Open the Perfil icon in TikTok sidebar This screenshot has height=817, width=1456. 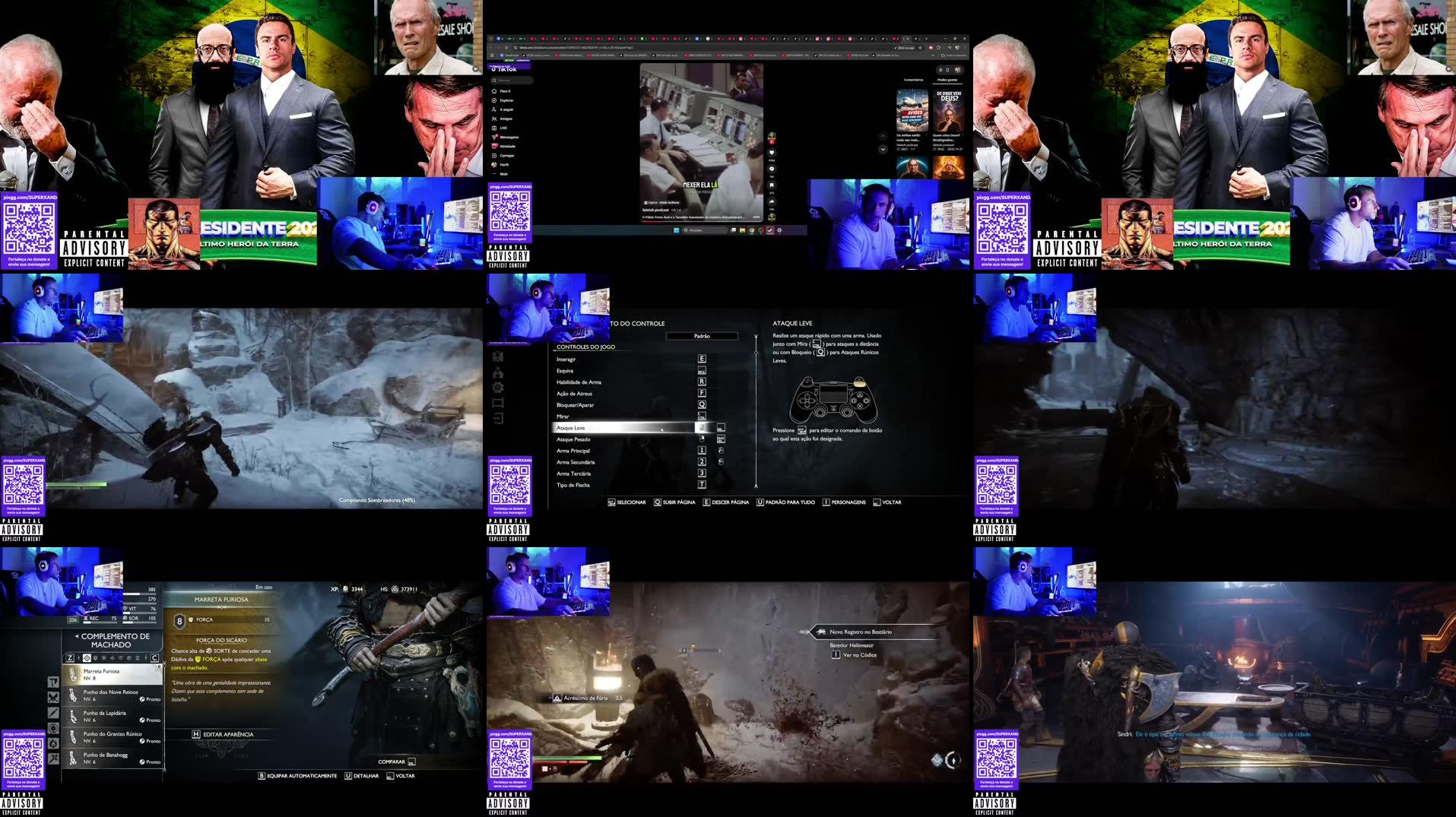[x=494, y=165]
